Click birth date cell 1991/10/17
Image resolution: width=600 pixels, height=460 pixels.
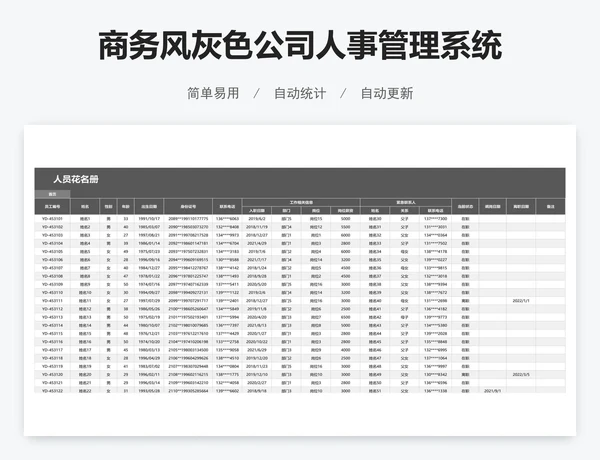149,219
